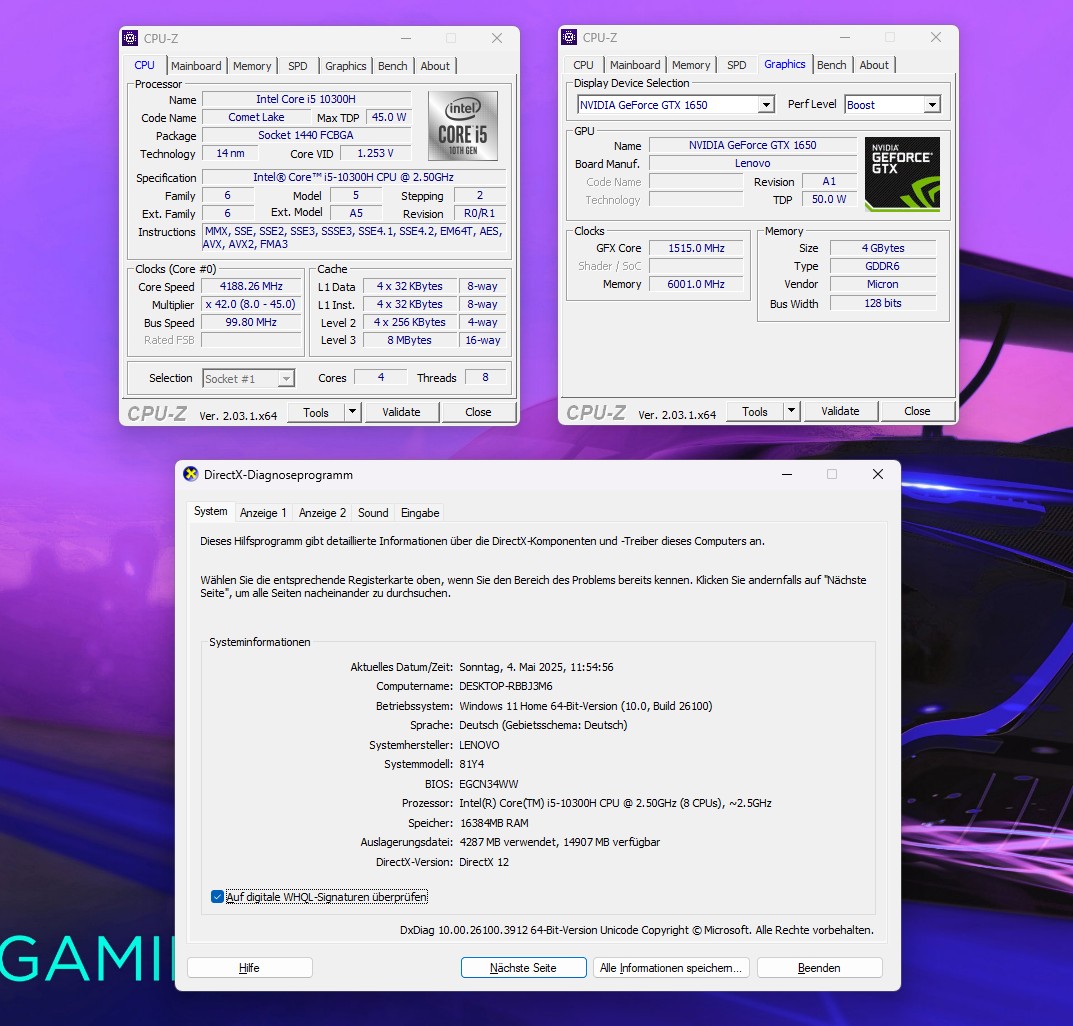
Task: Open the Bench tab in right CPU-Z
Action: (831, 65)
